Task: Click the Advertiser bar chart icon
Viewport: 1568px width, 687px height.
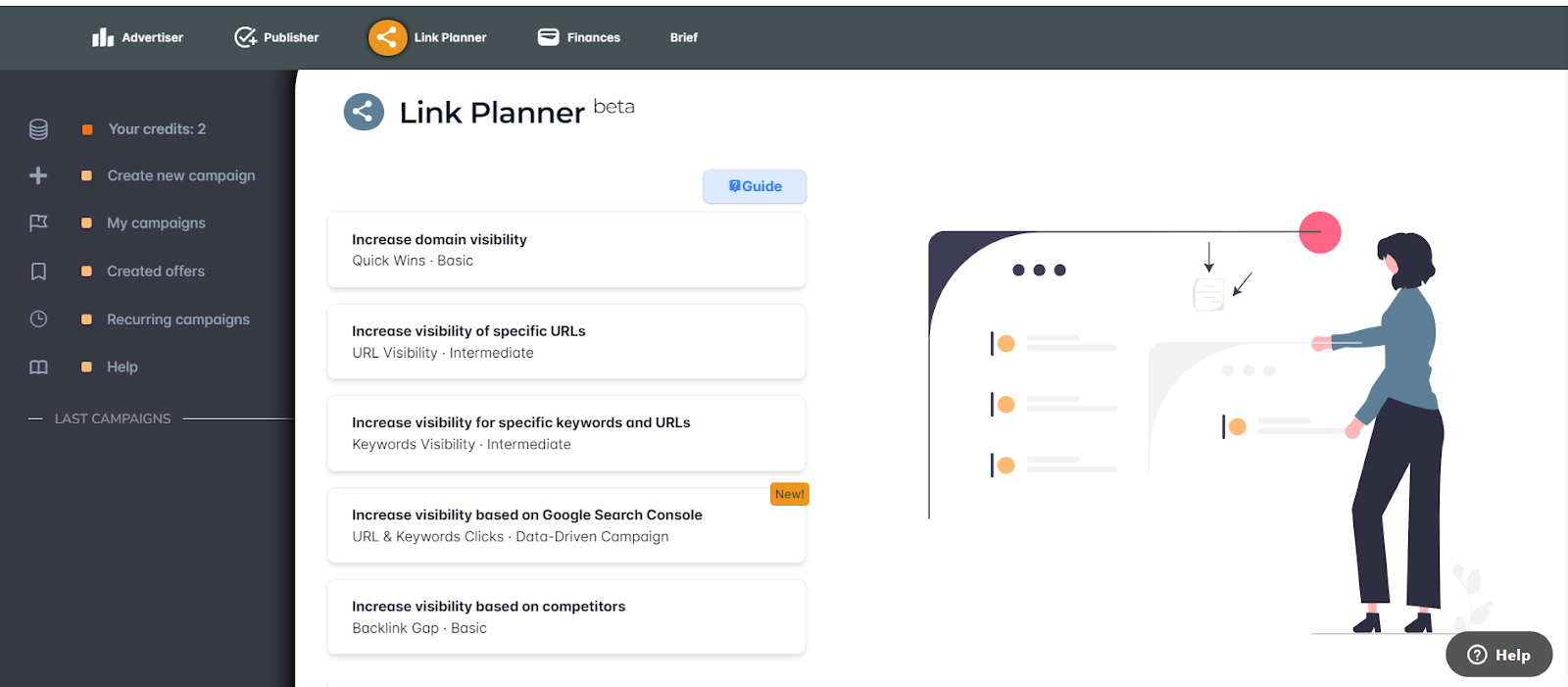Action: 103,37
